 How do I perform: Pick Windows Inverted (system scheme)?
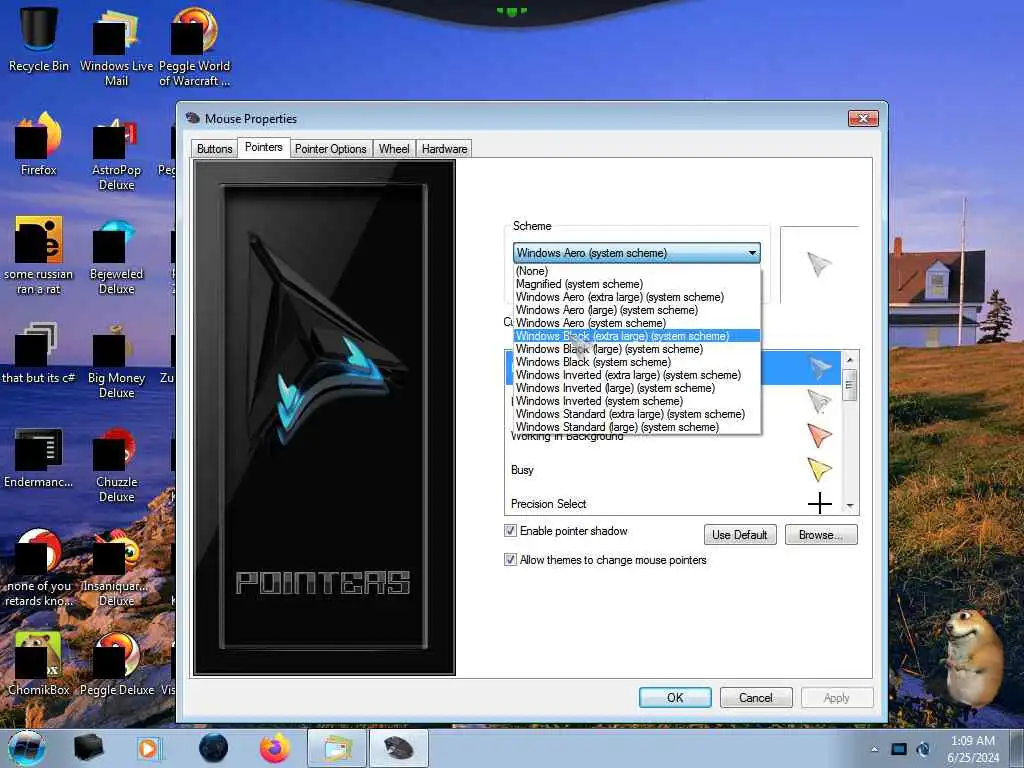[x=637, y=401]
